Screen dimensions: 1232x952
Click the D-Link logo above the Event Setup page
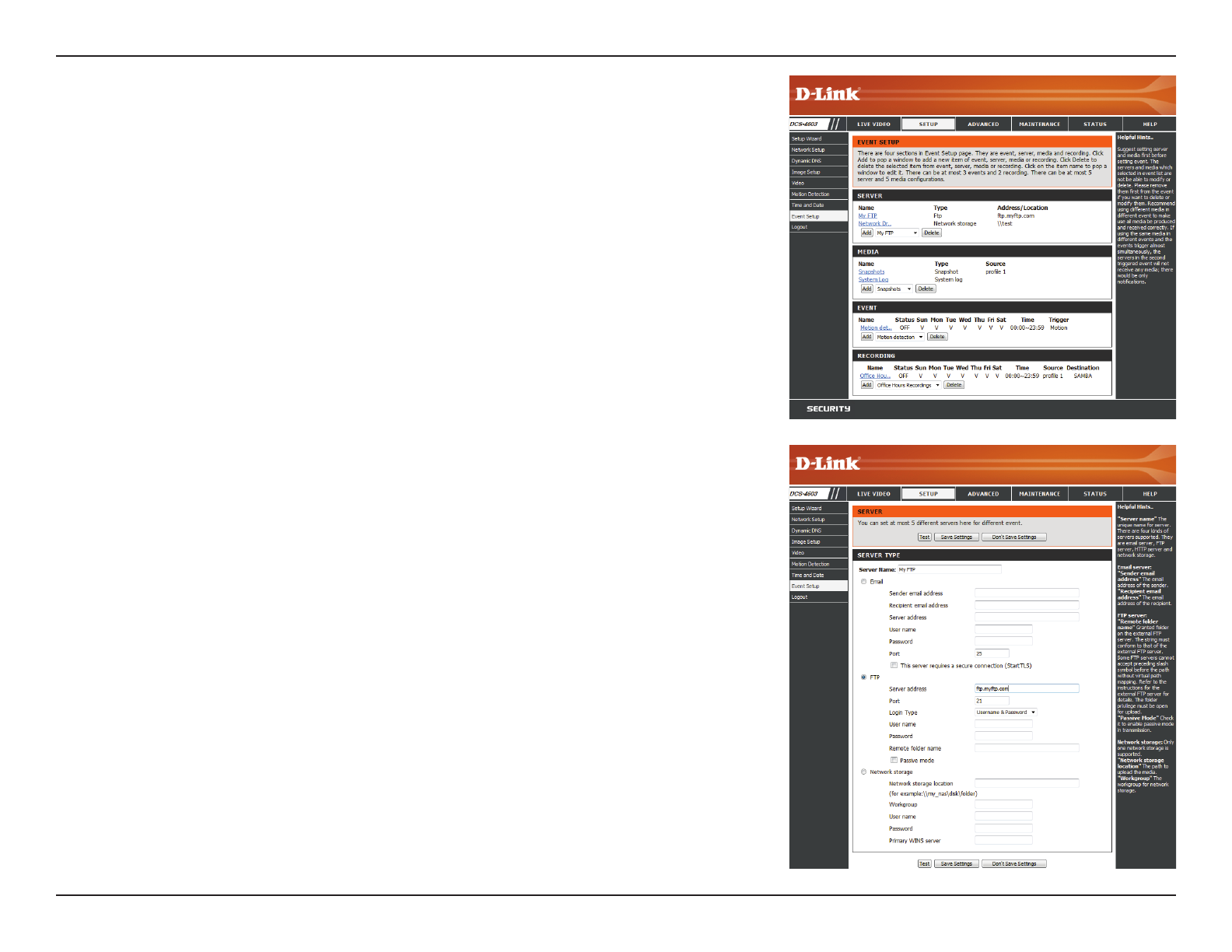click(x=827, y=94)
